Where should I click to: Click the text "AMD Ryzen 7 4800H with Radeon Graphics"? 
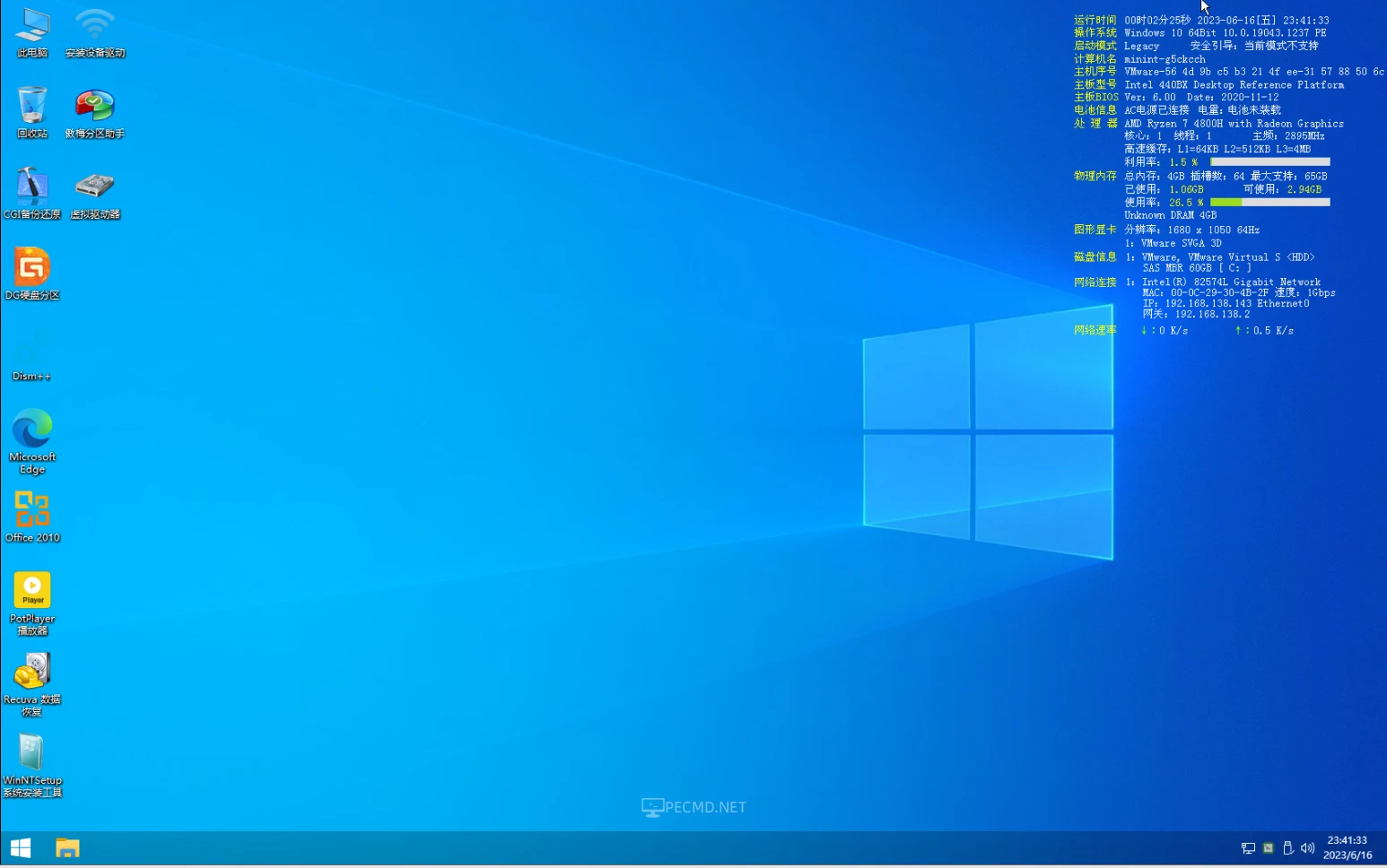pos(1234,124)
